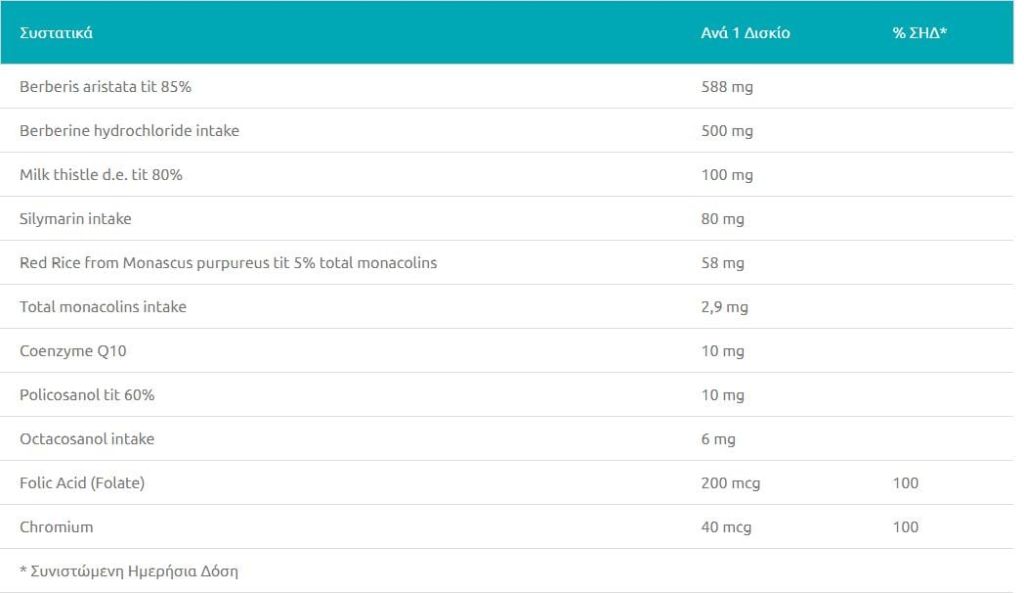Select the Coenzyme Q10 ingredient name
The image size is (1024, 593).
(x=73, y=351)
